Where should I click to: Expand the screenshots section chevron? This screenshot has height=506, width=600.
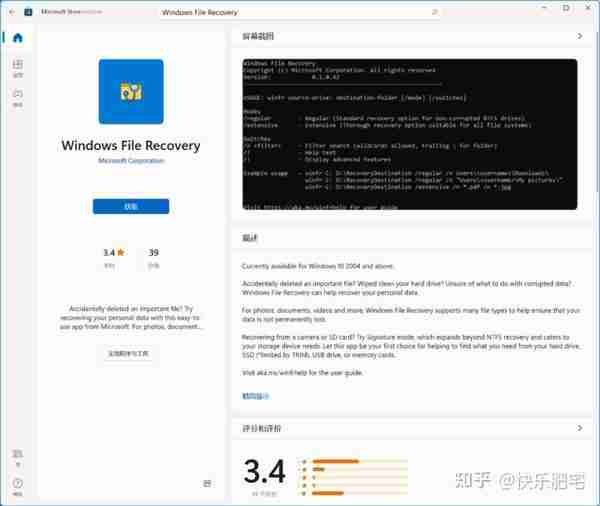click(580, 36)
